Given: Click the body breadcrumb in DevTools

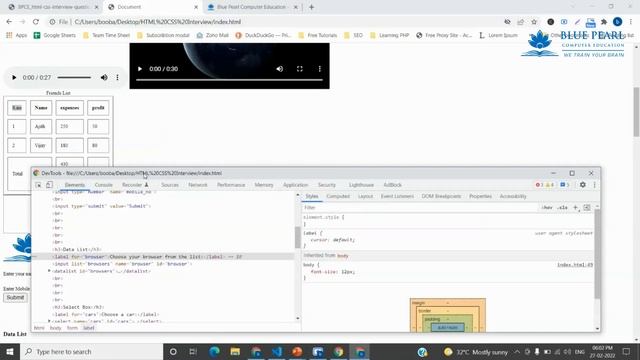Looking at the screenshot, I should pyautogui.click(x=56, y=328).
